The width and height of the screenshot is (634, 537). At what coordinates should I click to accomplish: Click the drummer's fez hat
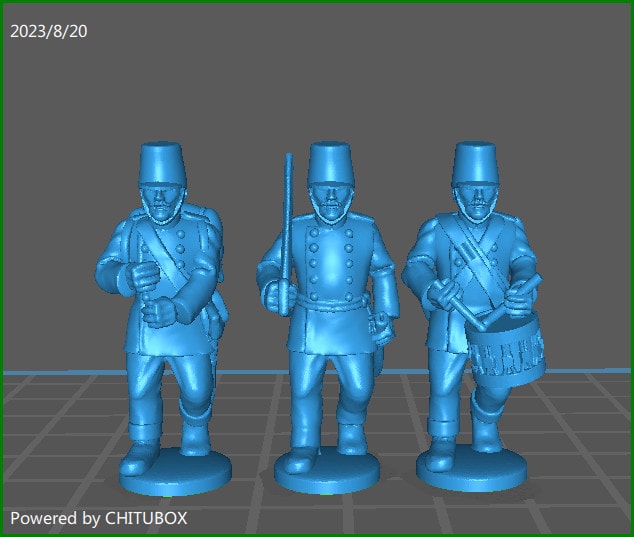click(x=474, y=162)
